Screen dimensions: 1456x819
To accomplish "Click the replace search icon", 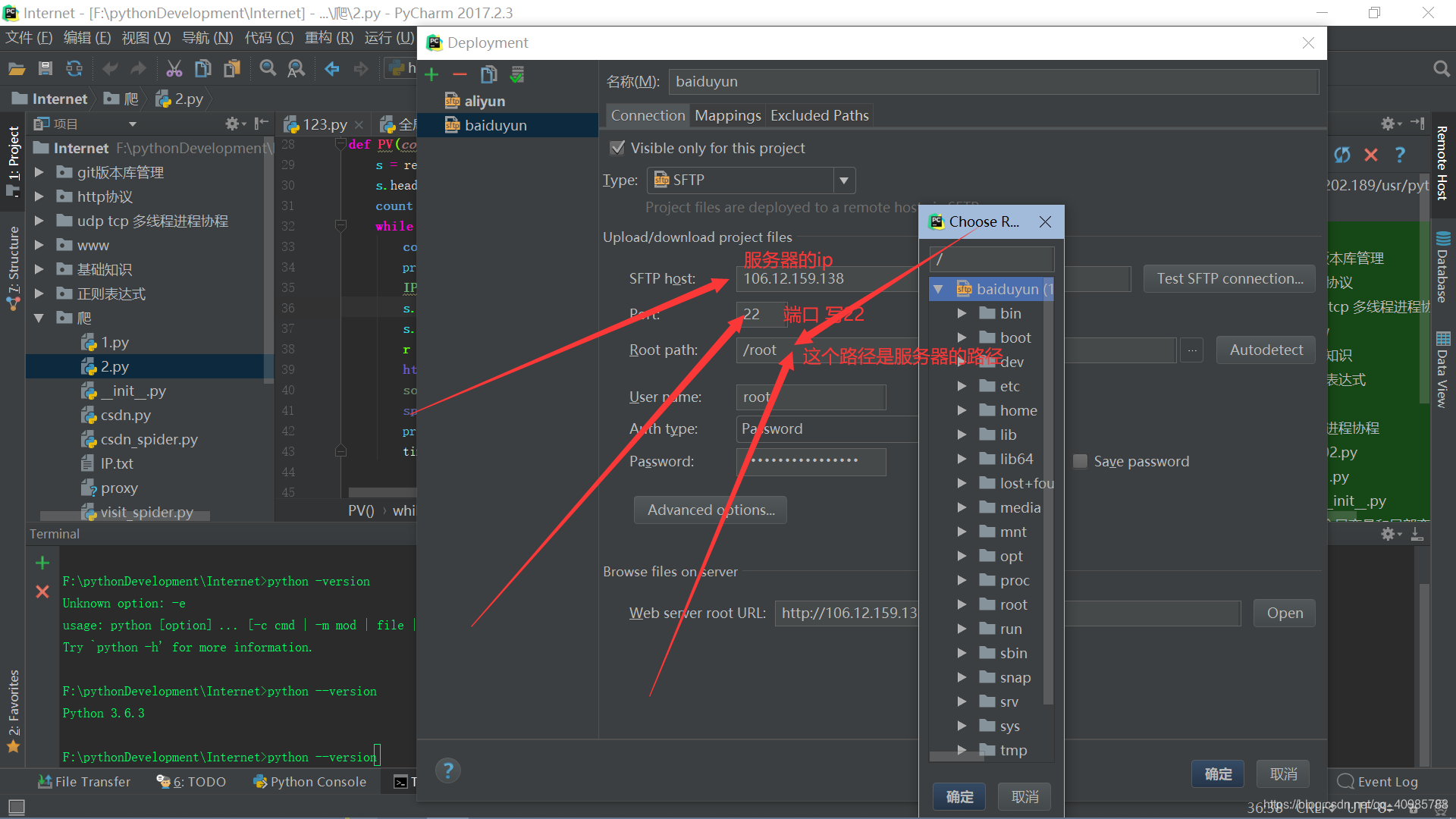I will 297,69.
